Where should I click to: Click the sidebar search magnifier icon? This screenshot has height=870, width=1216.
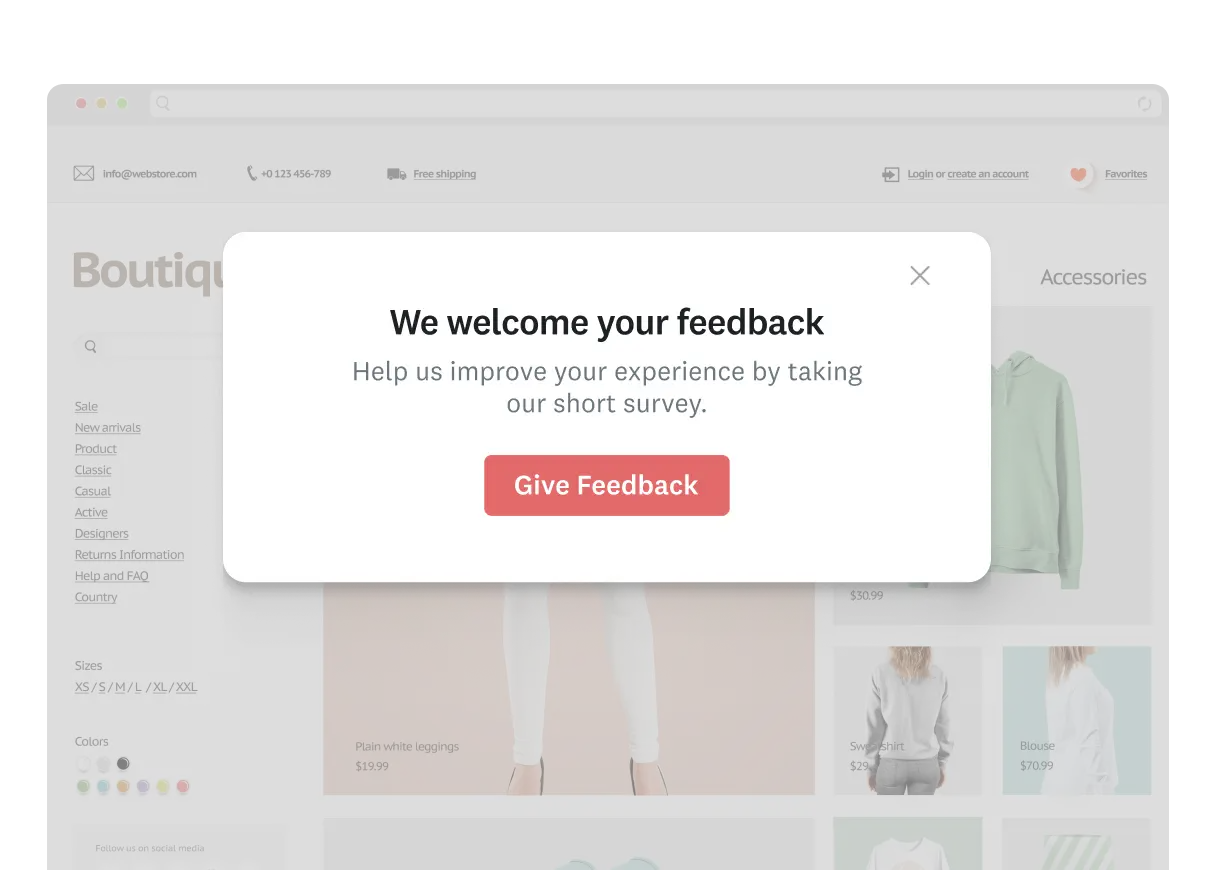[91, 347]
